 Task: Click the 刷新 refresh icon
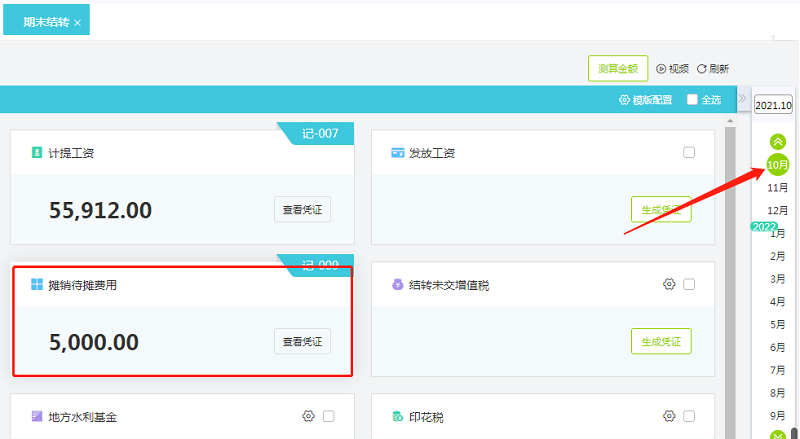click(702, 69)
